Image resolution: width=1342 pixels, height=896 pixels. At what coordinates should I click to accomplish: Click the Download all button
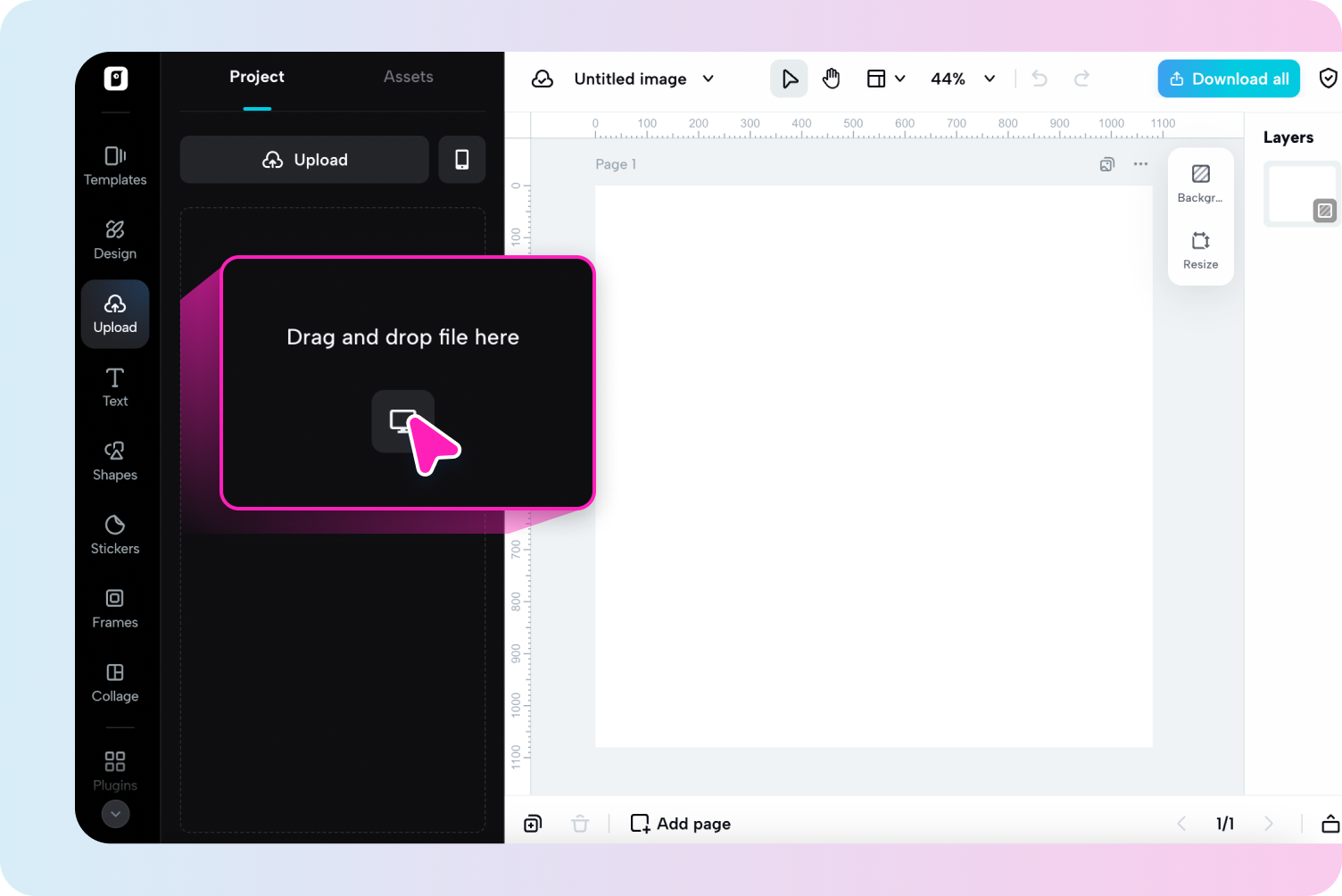(x=1229, y=79)
